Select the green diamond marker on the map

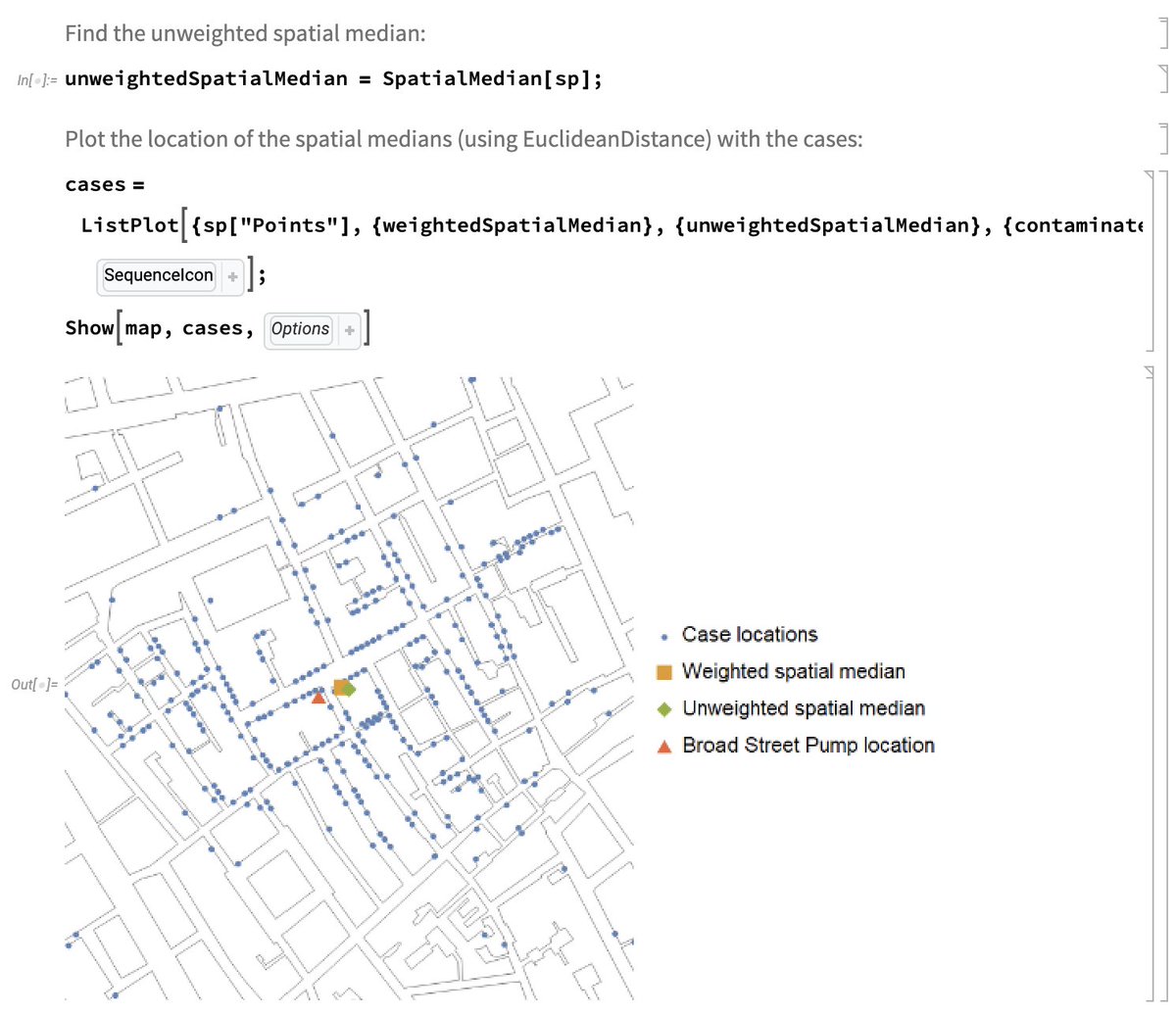tap(353, 689)
